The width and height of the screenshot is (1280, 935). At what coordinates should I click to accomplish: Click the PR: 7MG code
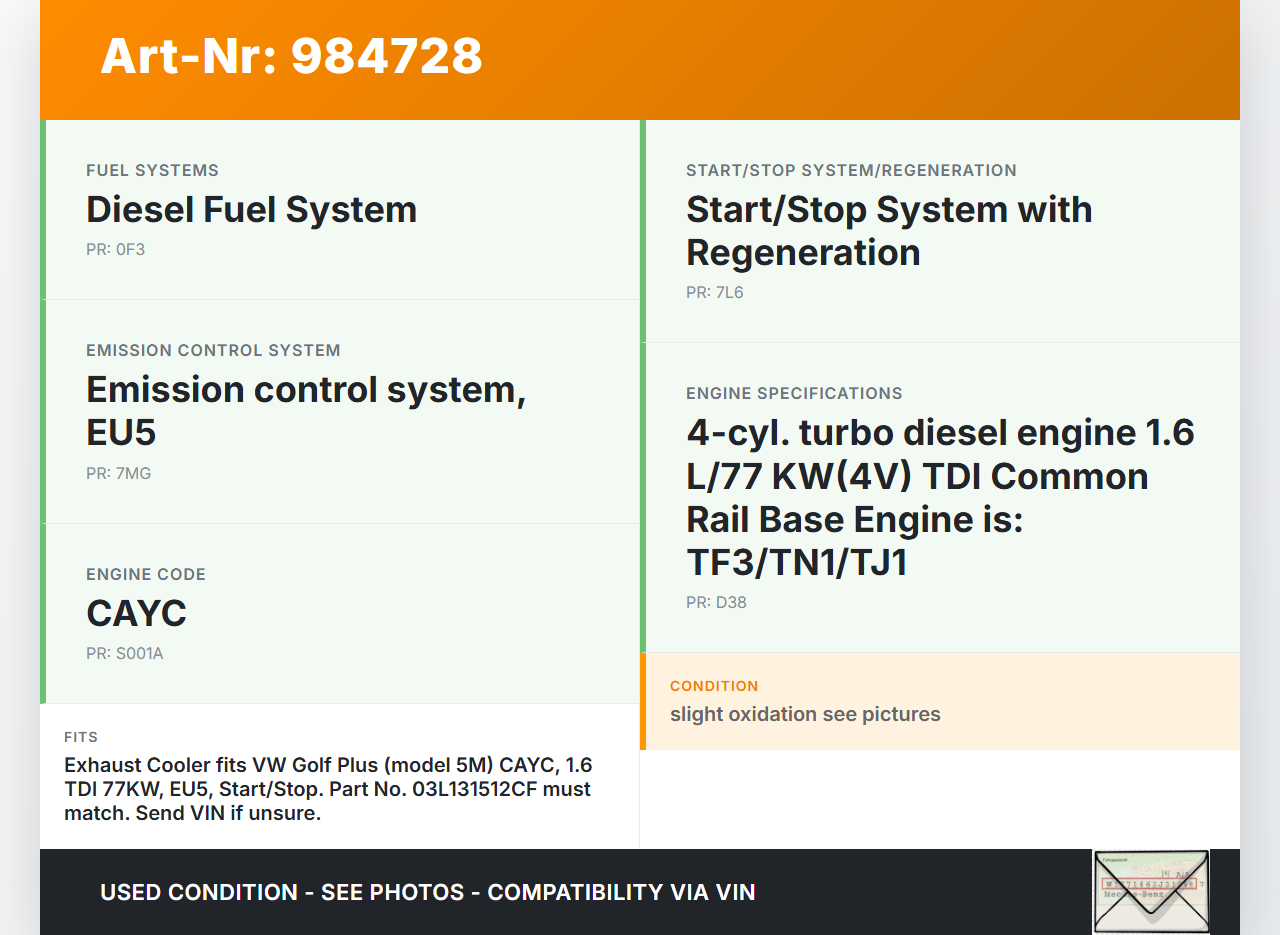118,473
